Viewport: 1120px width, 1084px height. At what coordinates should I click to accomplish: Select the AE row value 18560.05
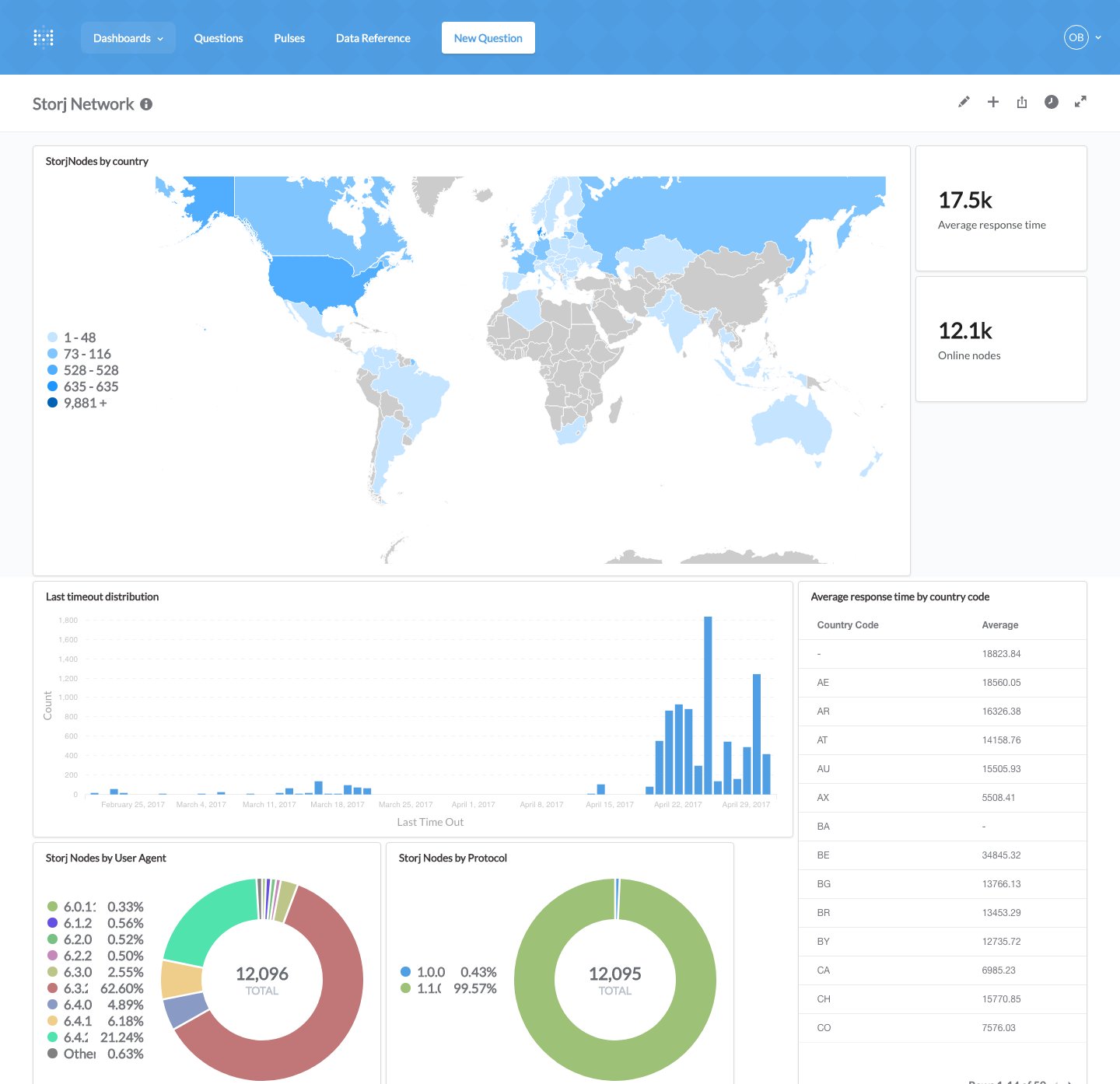click(x=1002, y=683)
